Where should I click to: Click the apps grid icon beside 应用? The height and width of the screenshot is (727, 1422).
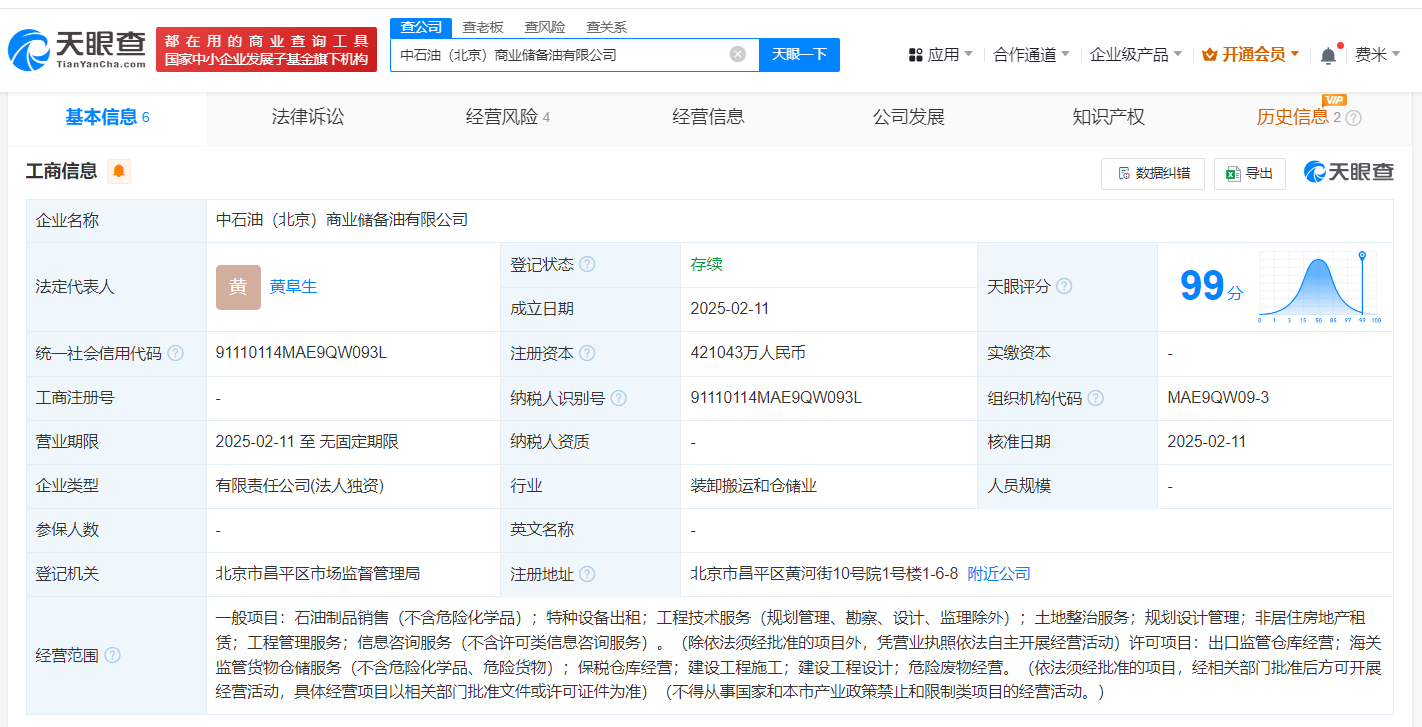(916, 53)
